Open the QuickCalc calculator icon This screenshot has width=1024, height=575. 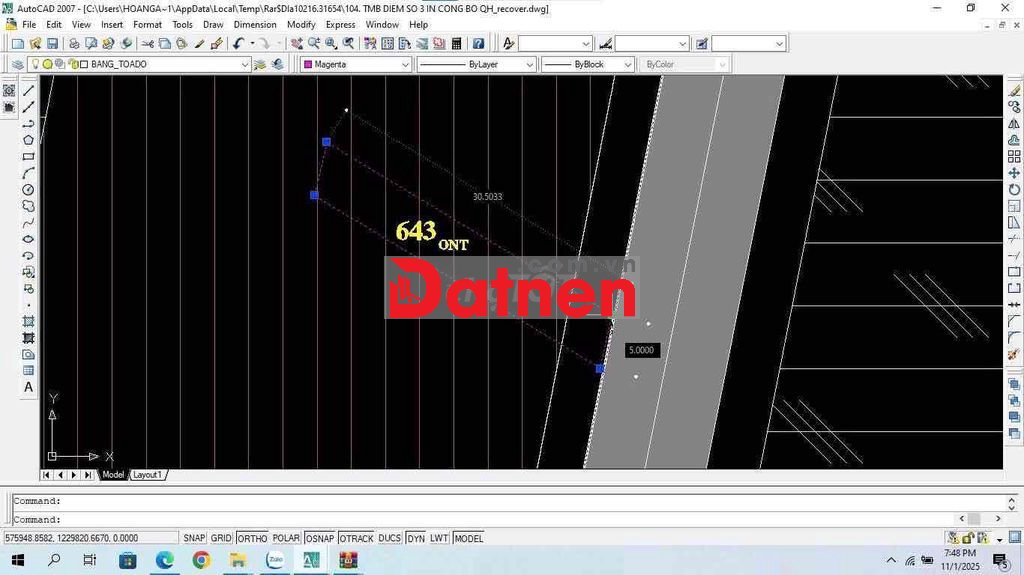click(x=457, y=44)
